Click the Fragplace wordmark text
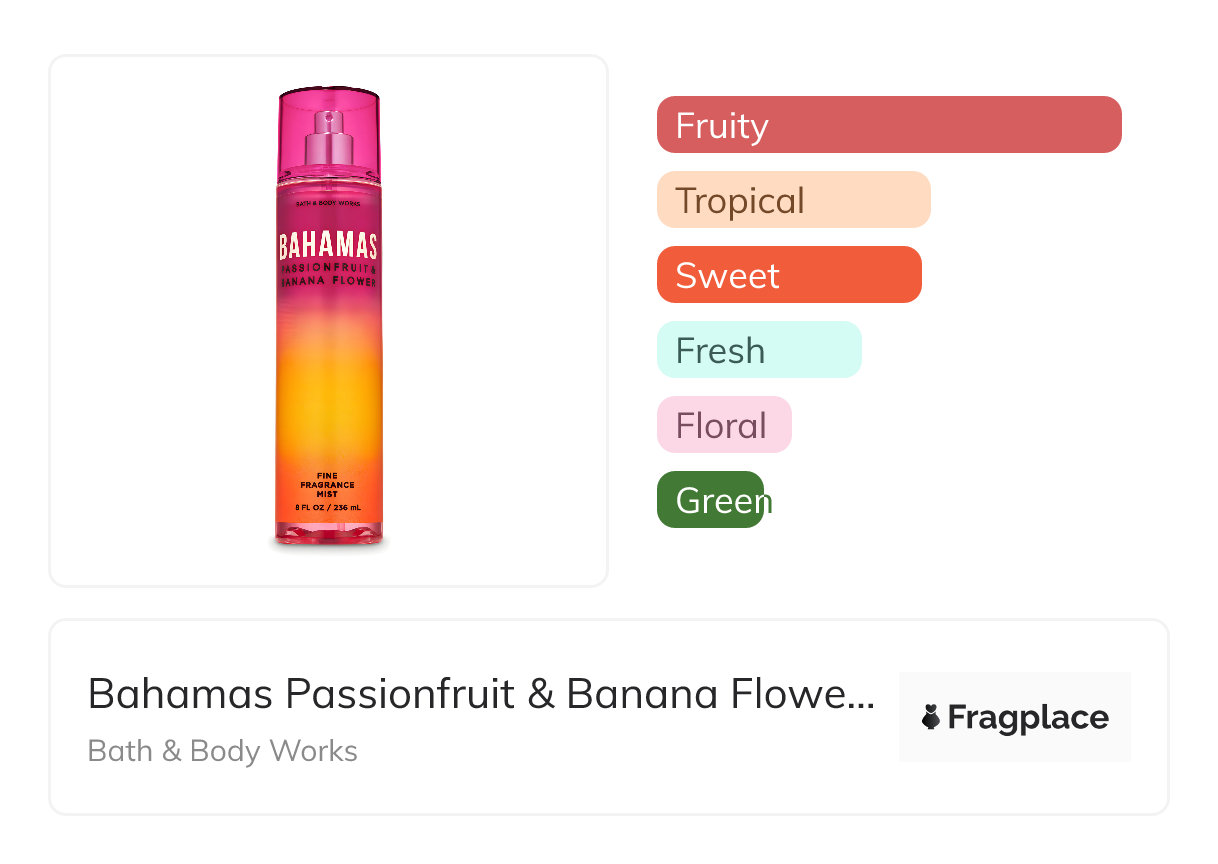 (x=1028, y=717)
